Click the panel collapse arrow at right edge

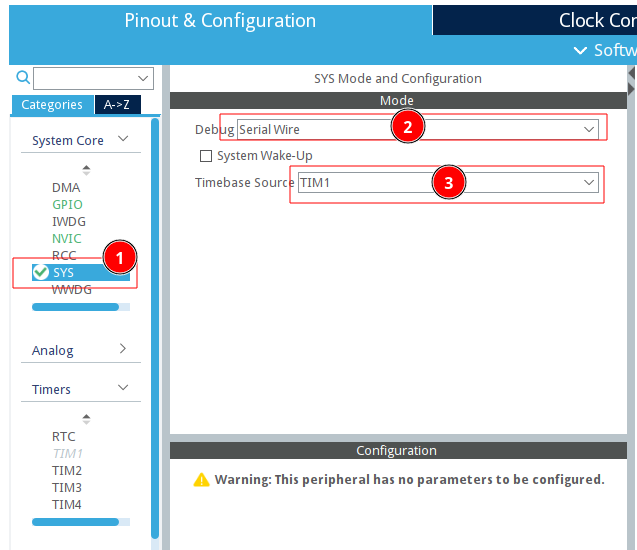631,73
